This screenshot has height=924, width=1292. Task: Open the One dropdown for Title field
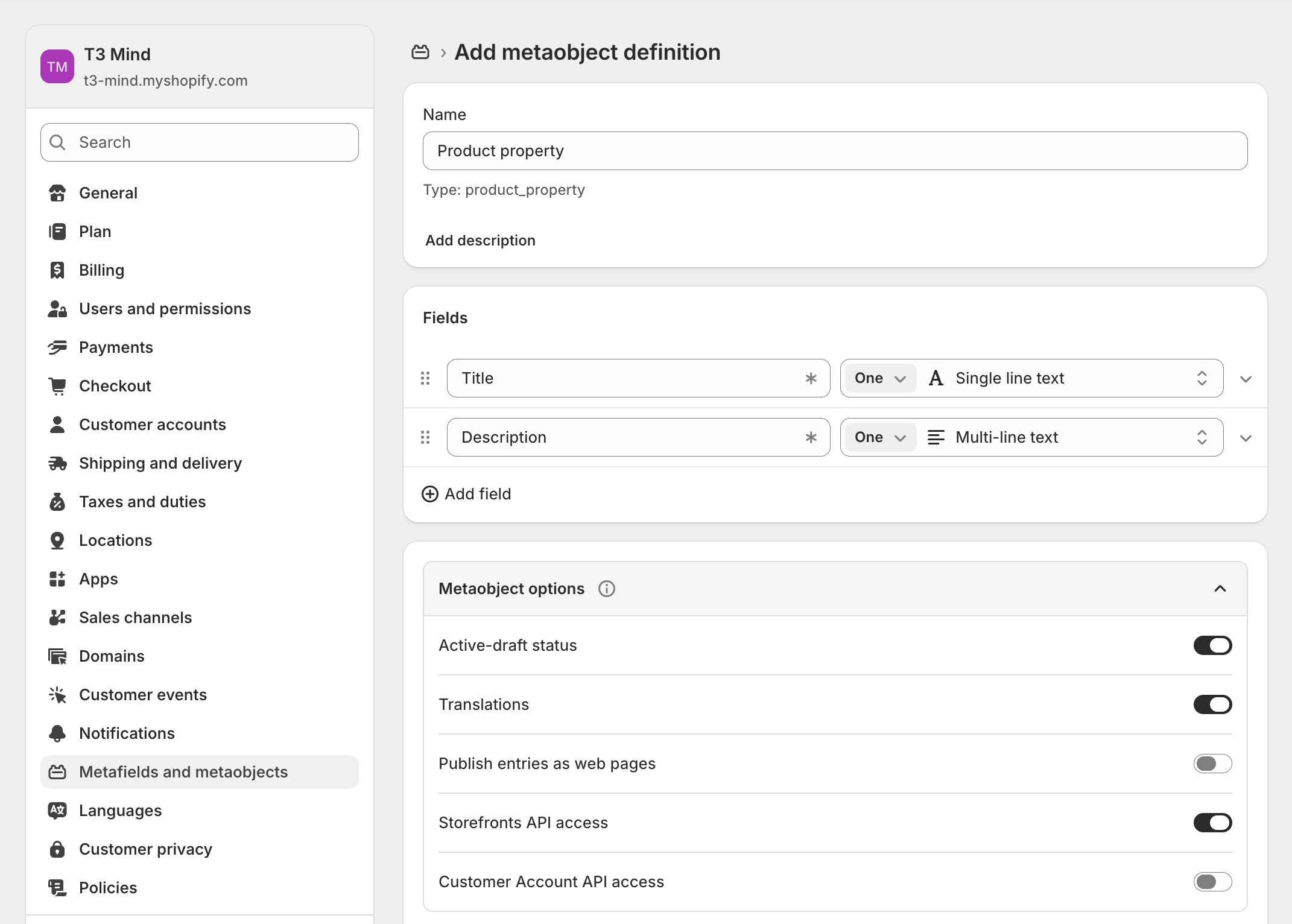881,378
